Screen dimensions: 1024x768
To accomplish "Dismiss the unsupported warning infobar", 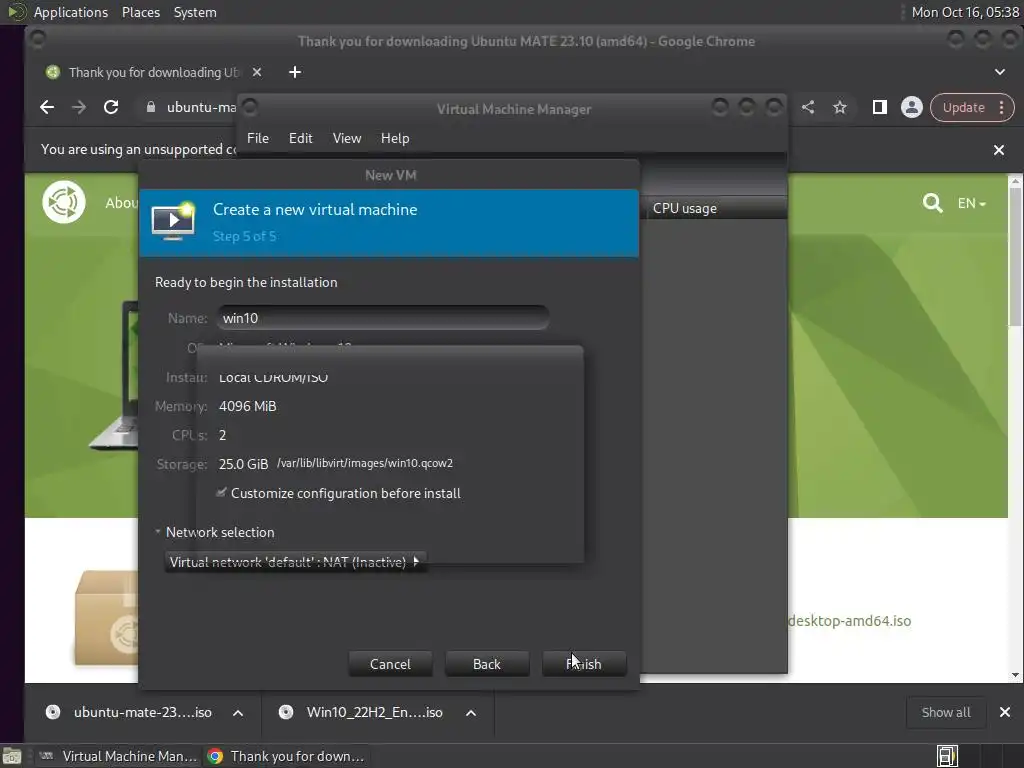I will tap(999, 150).
